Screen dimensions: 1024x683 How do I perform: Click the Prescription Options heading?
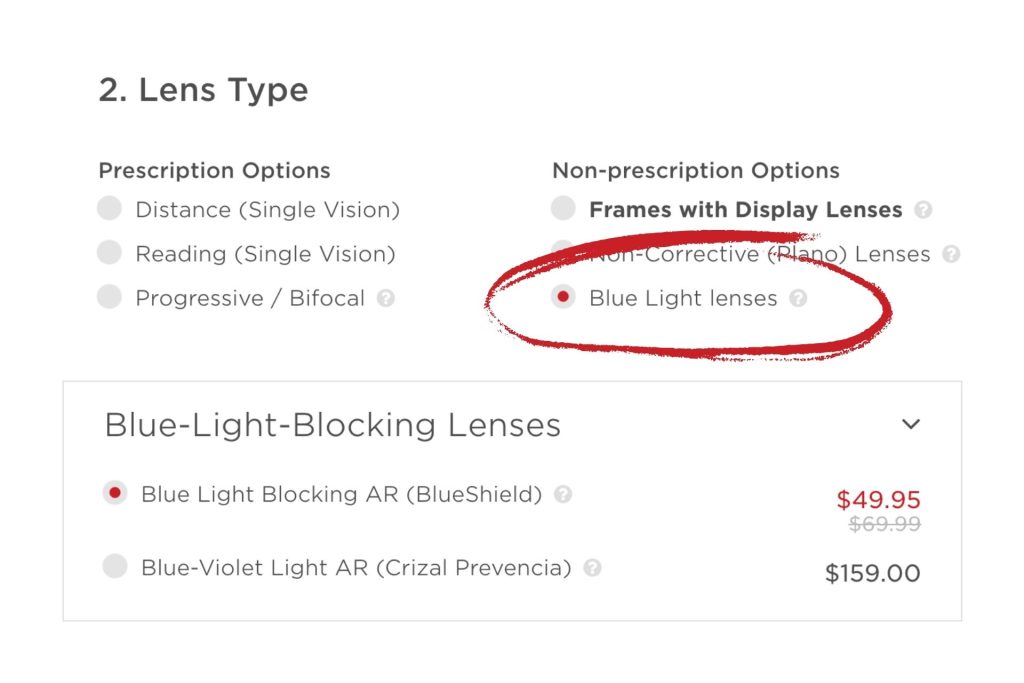(x=213, y=170)
